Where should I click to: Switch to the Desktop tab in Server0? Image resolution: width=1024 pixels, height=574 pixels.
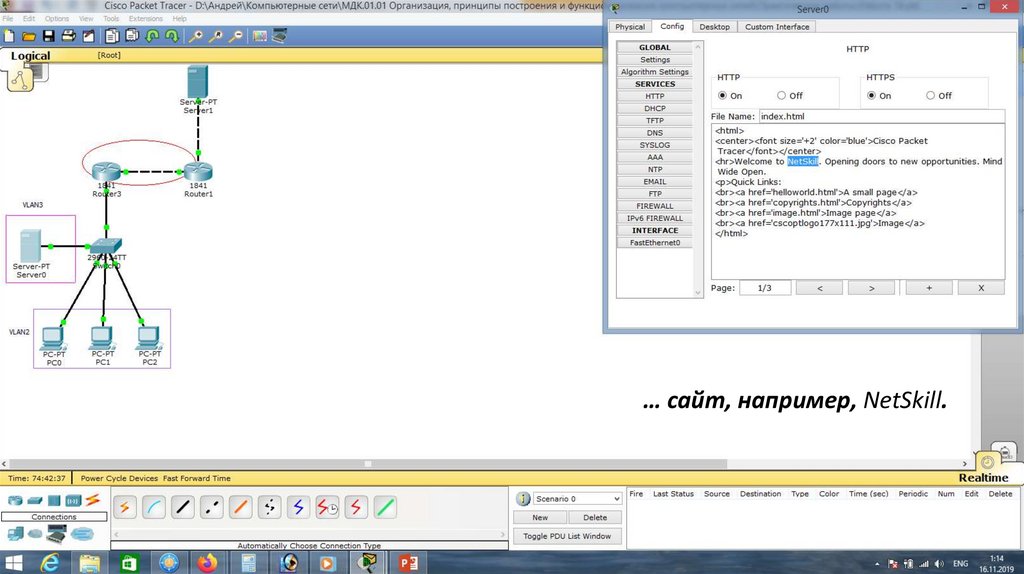[x=714, y=27]
